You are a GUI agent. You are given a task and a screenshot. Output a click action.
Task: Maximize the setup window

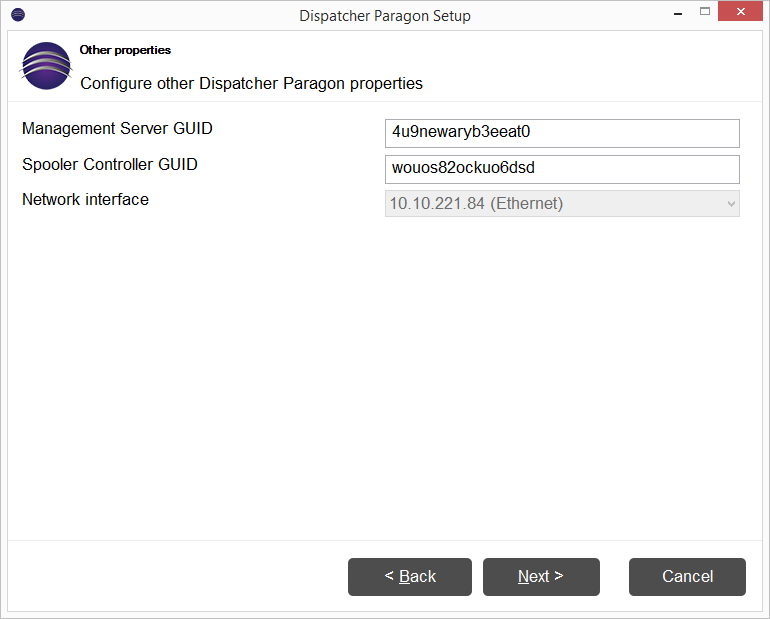(705, 12)
